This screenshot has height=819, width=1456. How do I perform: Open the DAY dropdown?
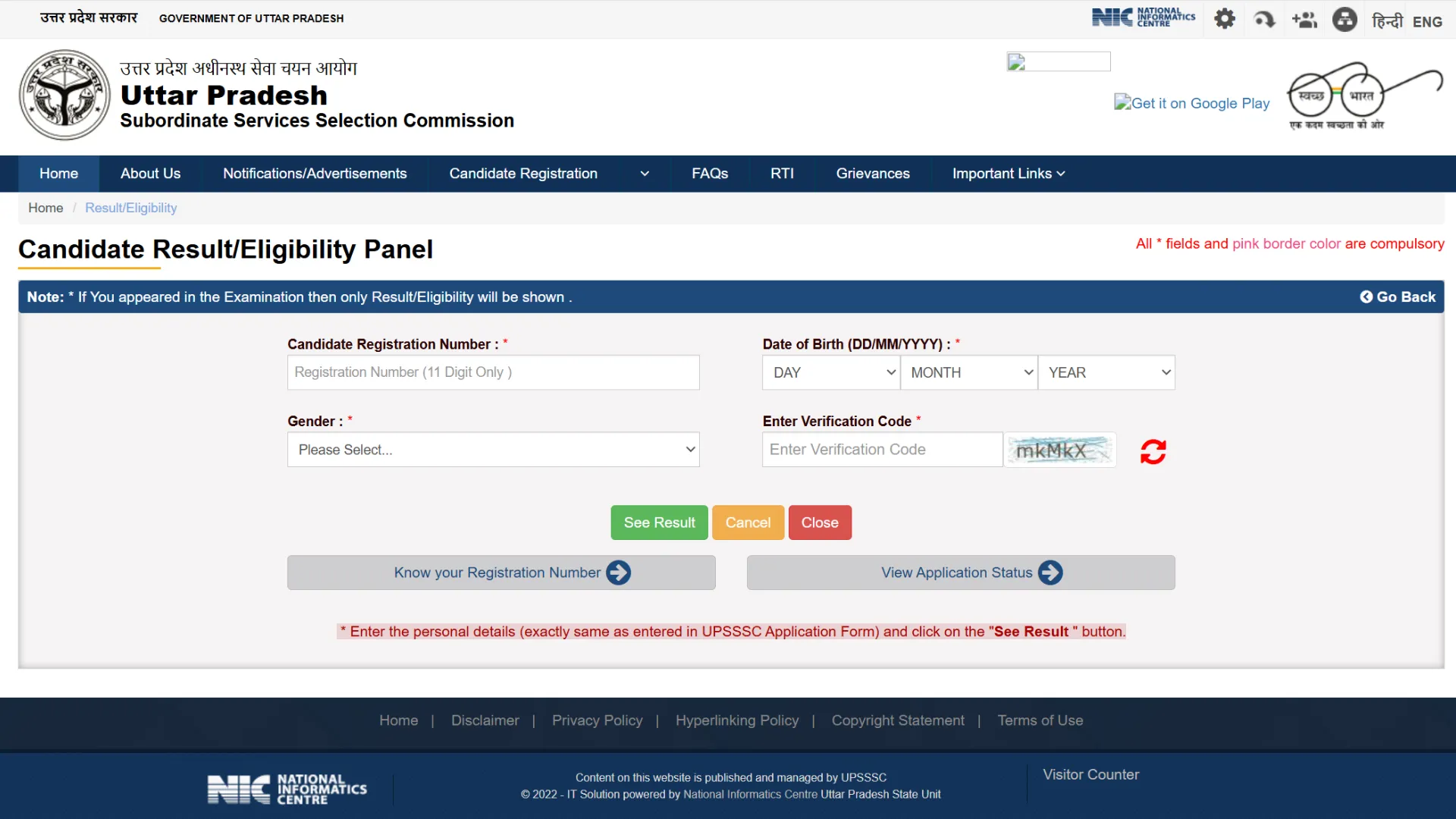(x=830, y=372)
